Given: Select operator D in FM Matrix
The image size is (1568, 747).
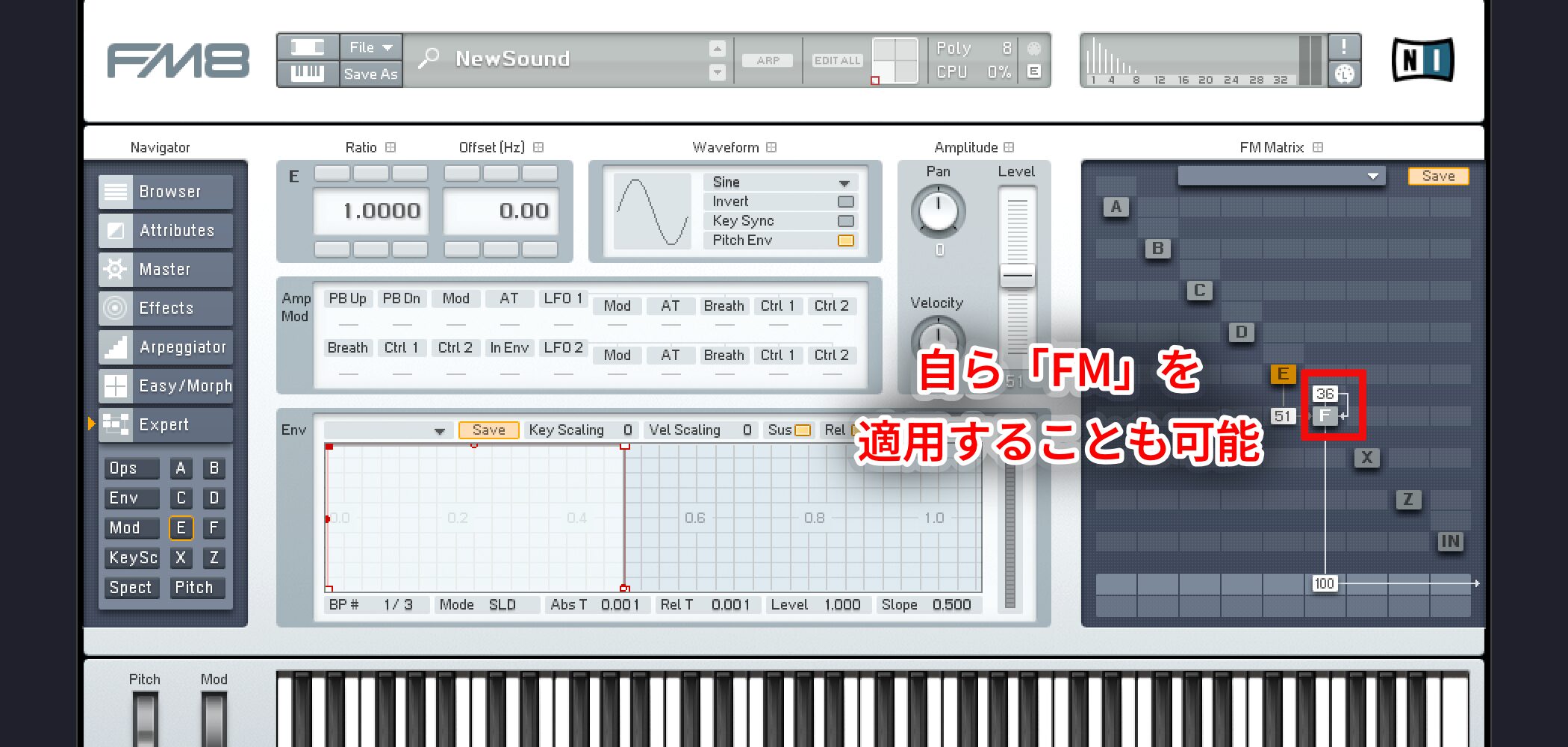Looking at the screenshot, I should (1242, 332).
